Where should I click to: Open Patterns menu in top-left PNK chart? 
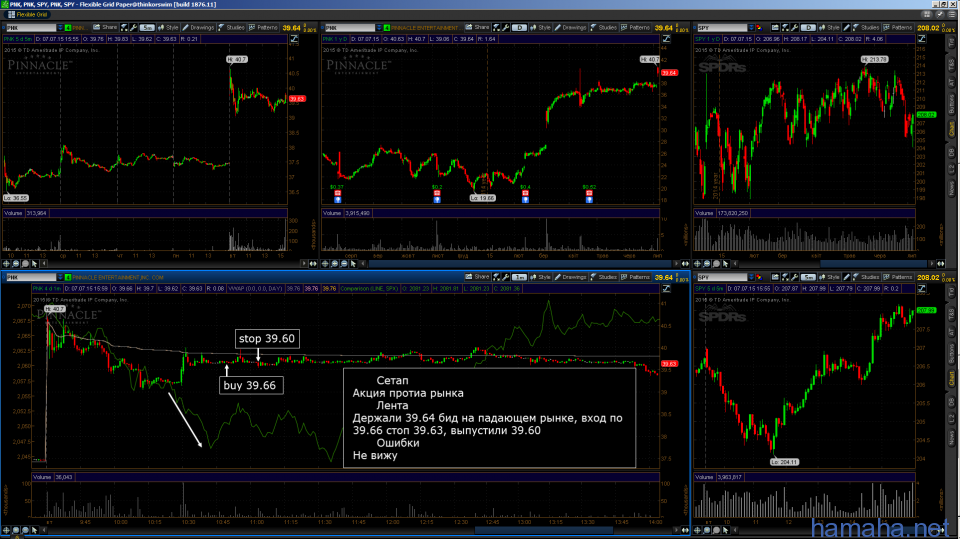pos(263,28)
